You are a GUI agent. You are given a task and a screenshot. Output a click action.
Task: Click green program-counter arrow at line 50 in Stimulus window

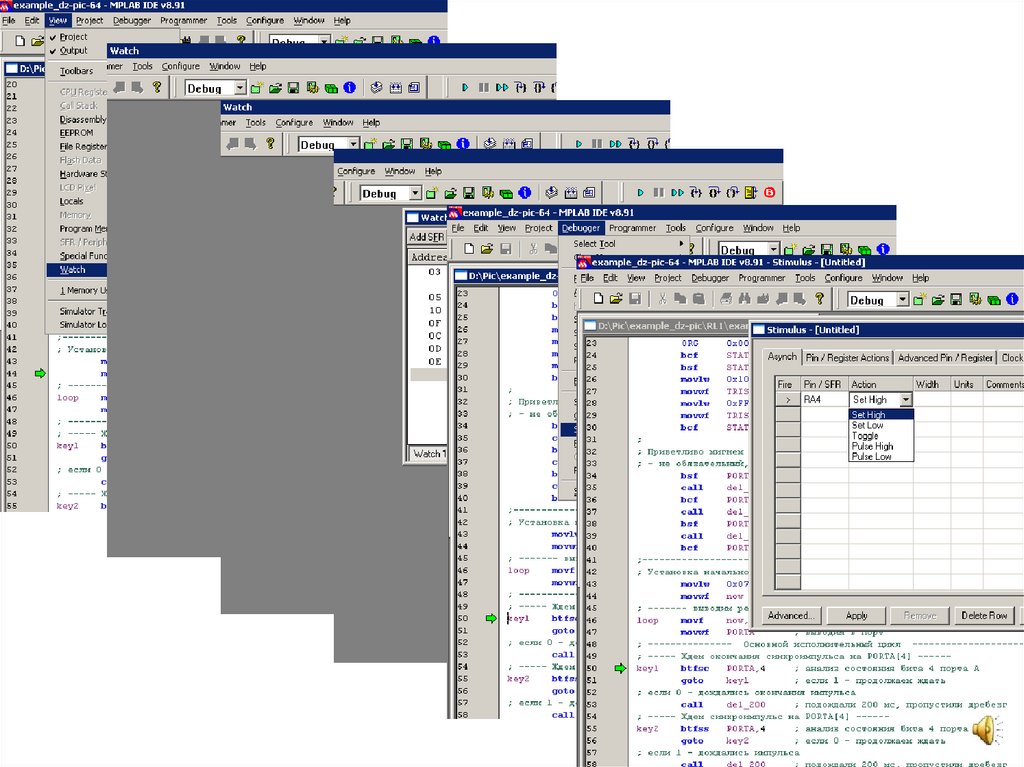pyautogui.click(x=620, y=668)
